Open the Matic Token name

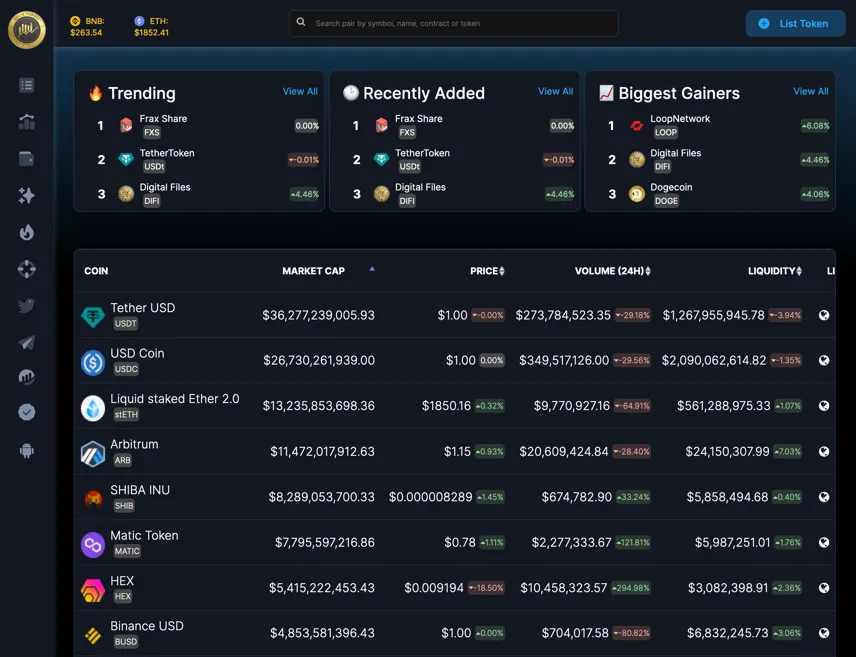(x=144, y=535)
